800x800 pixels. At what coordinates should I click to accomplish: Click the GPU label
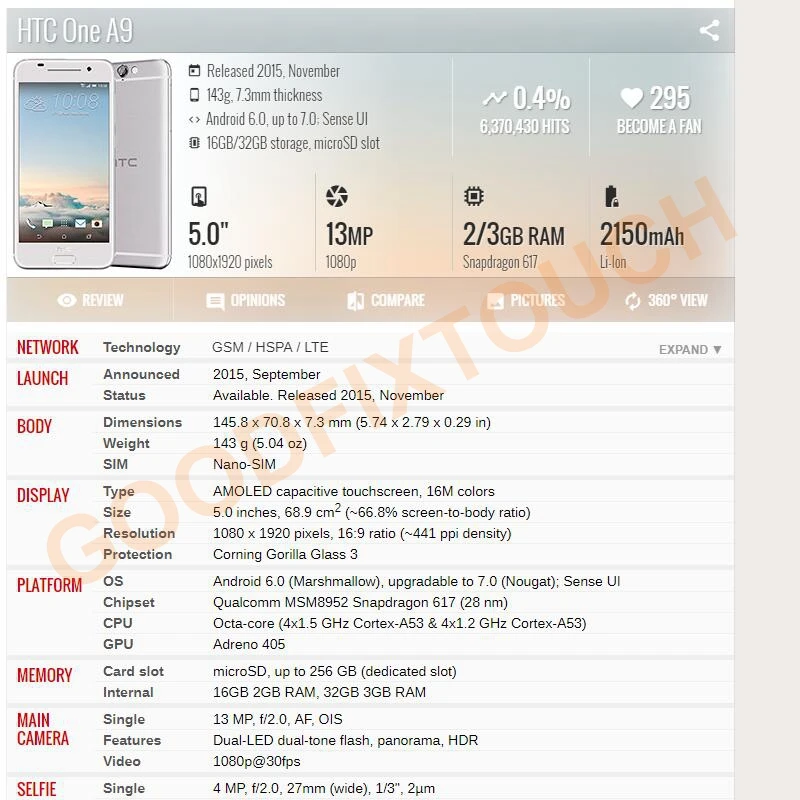coord(118,644)
